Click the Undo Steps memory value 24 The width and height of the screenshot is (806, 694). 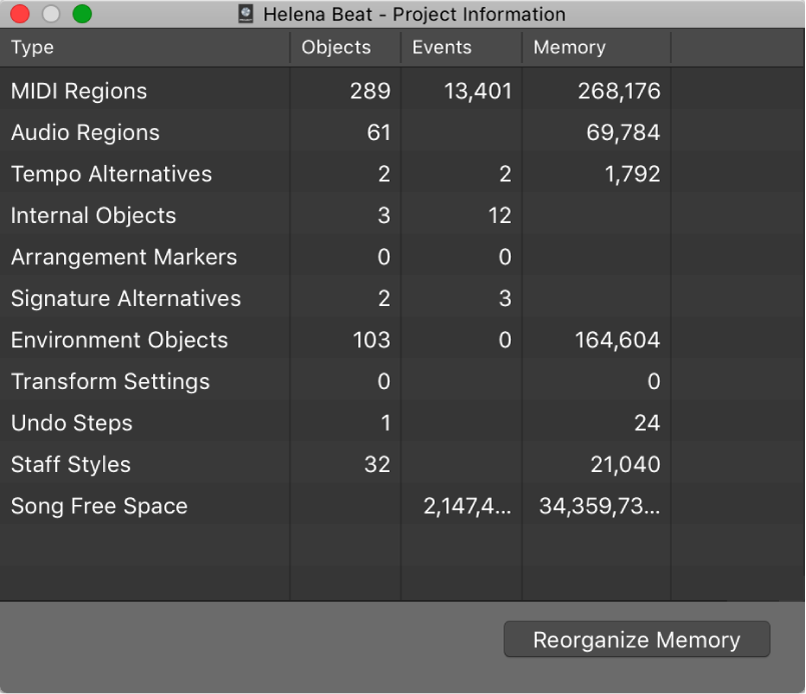647,423
